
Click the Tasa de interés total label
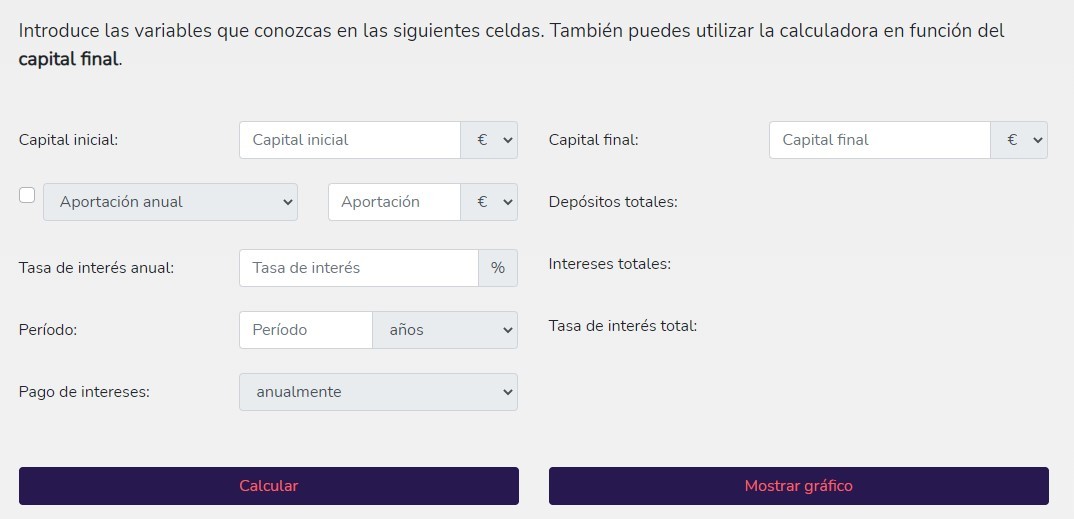pyautogui.click(x=623, y=326)
